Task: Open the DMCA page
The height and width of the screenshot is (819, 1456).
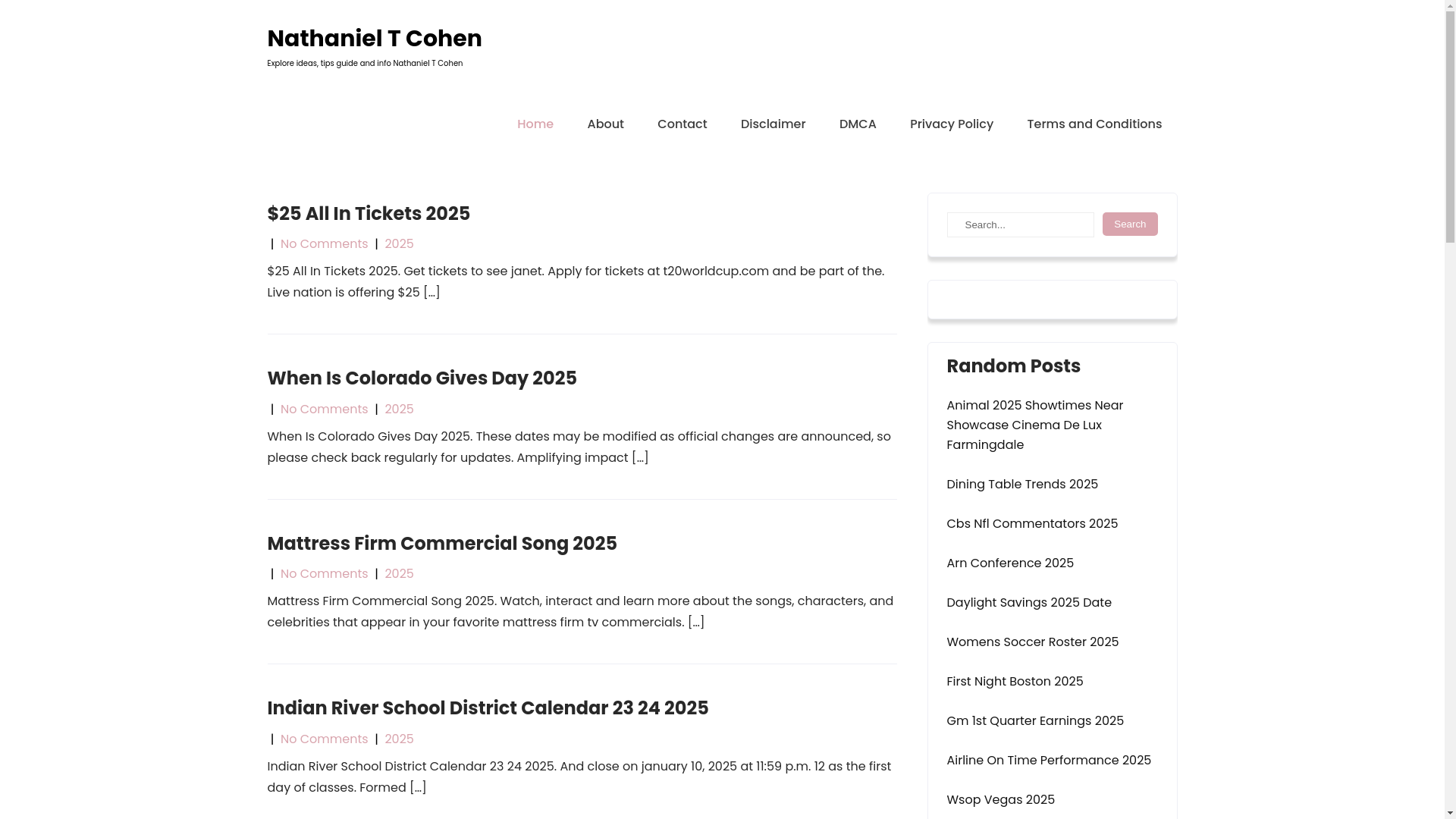Action: 858,124
